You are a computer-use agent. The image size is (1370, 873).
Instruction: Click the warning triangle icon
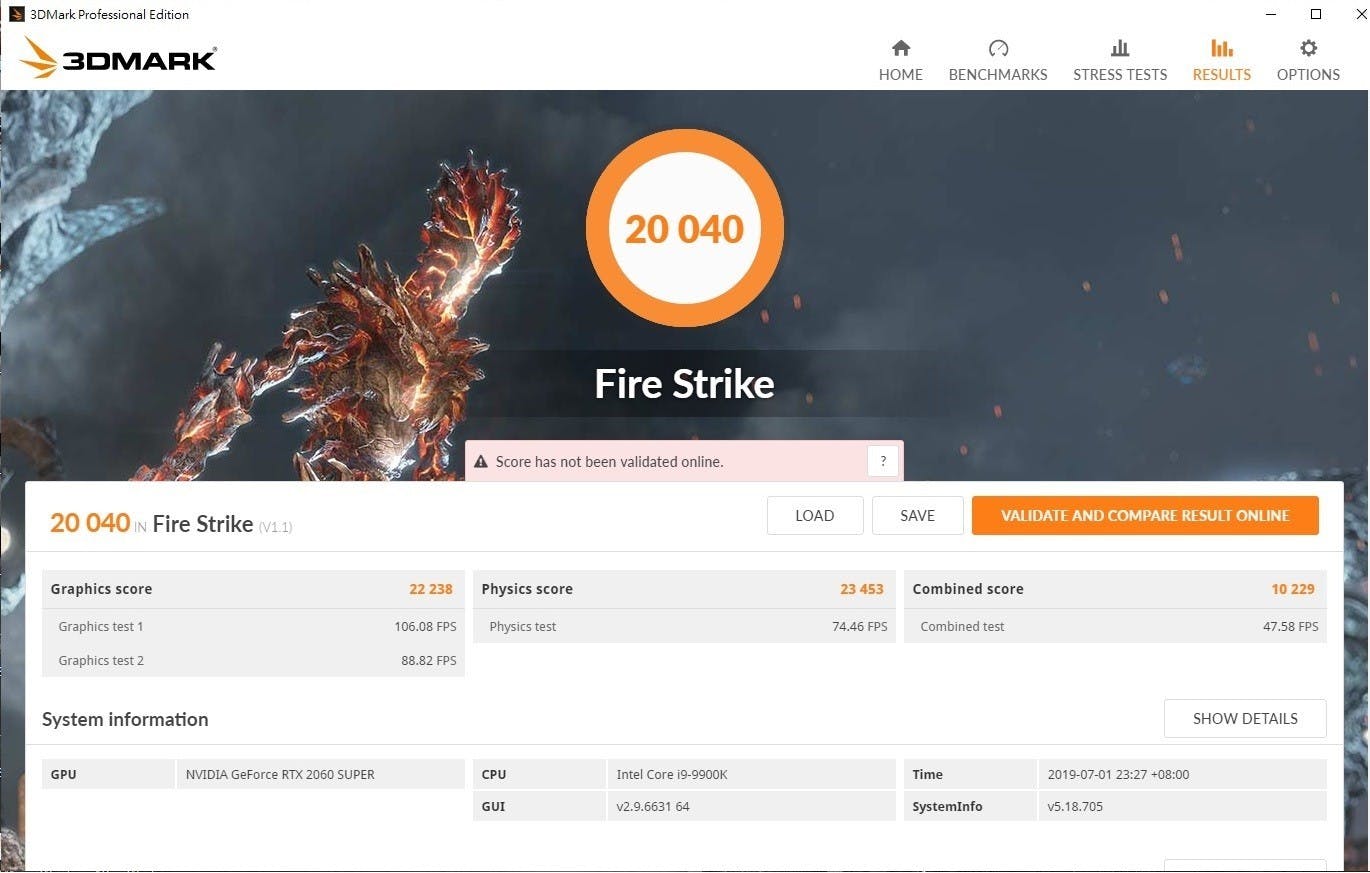click(x=481, y=462)
